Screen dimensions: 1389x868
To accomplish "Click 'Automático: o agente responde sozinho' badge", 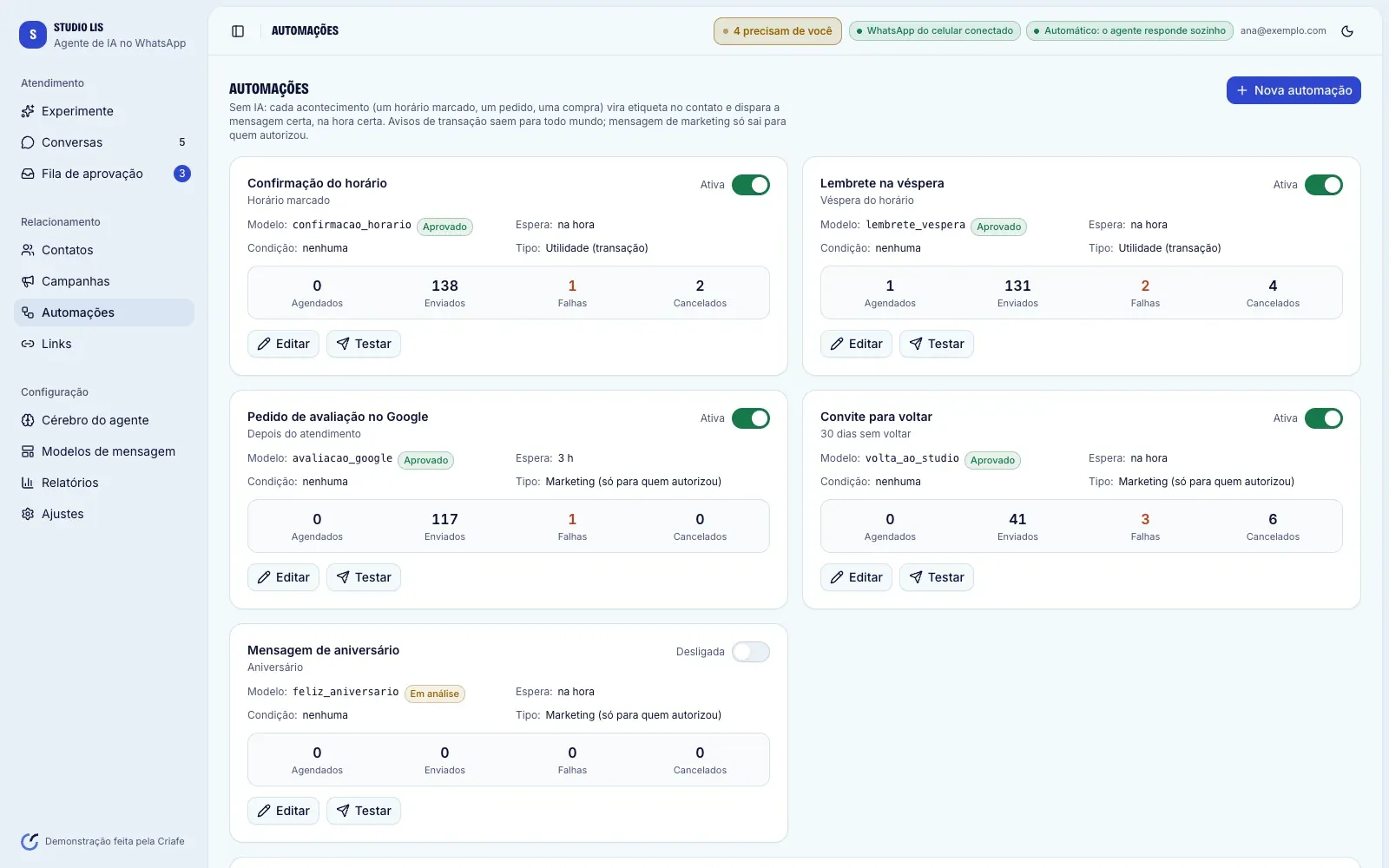I will 1129,30.
